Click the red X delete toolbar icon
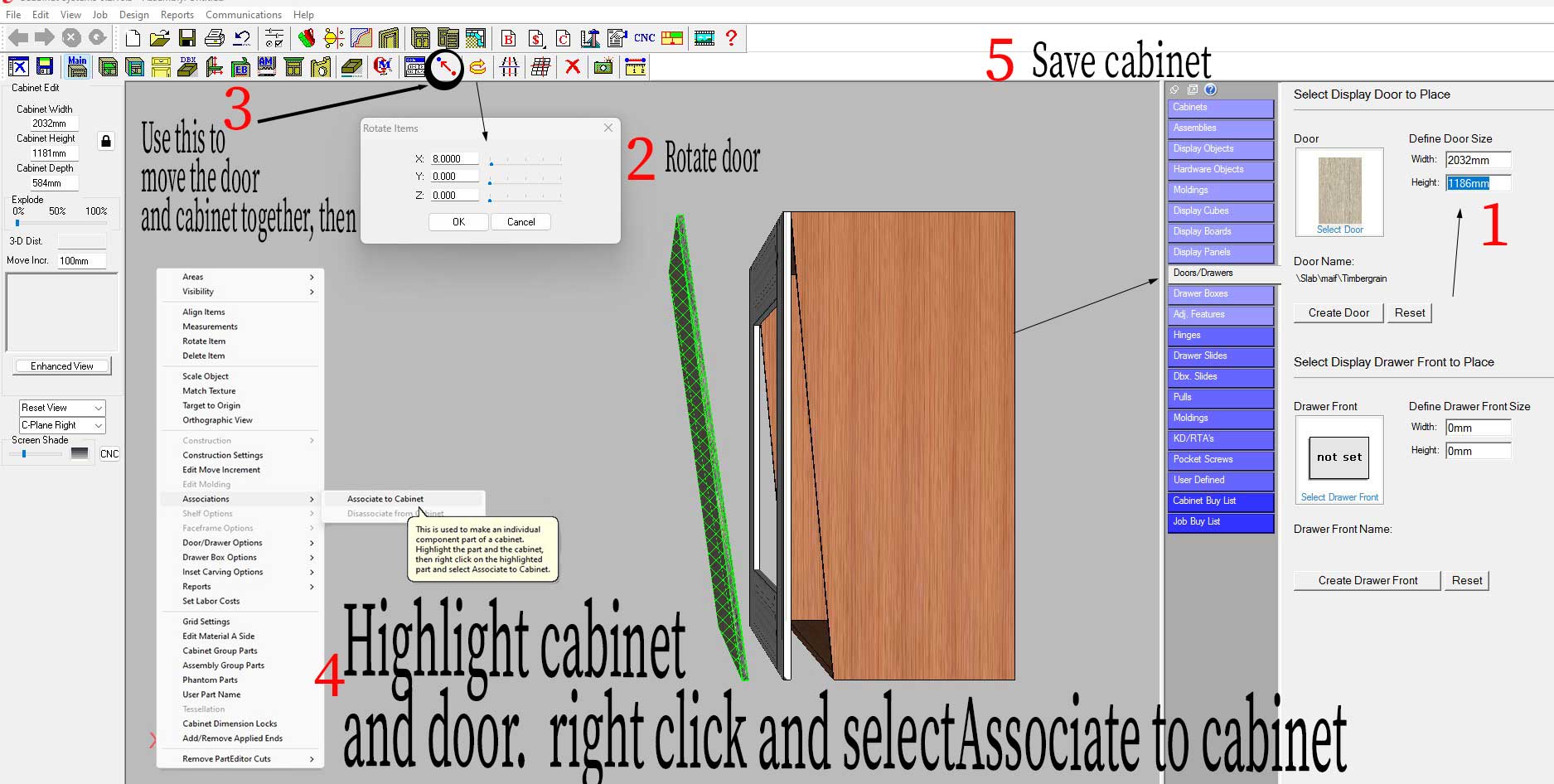This screenshot has width=1554, height=784. click(572, 67)
